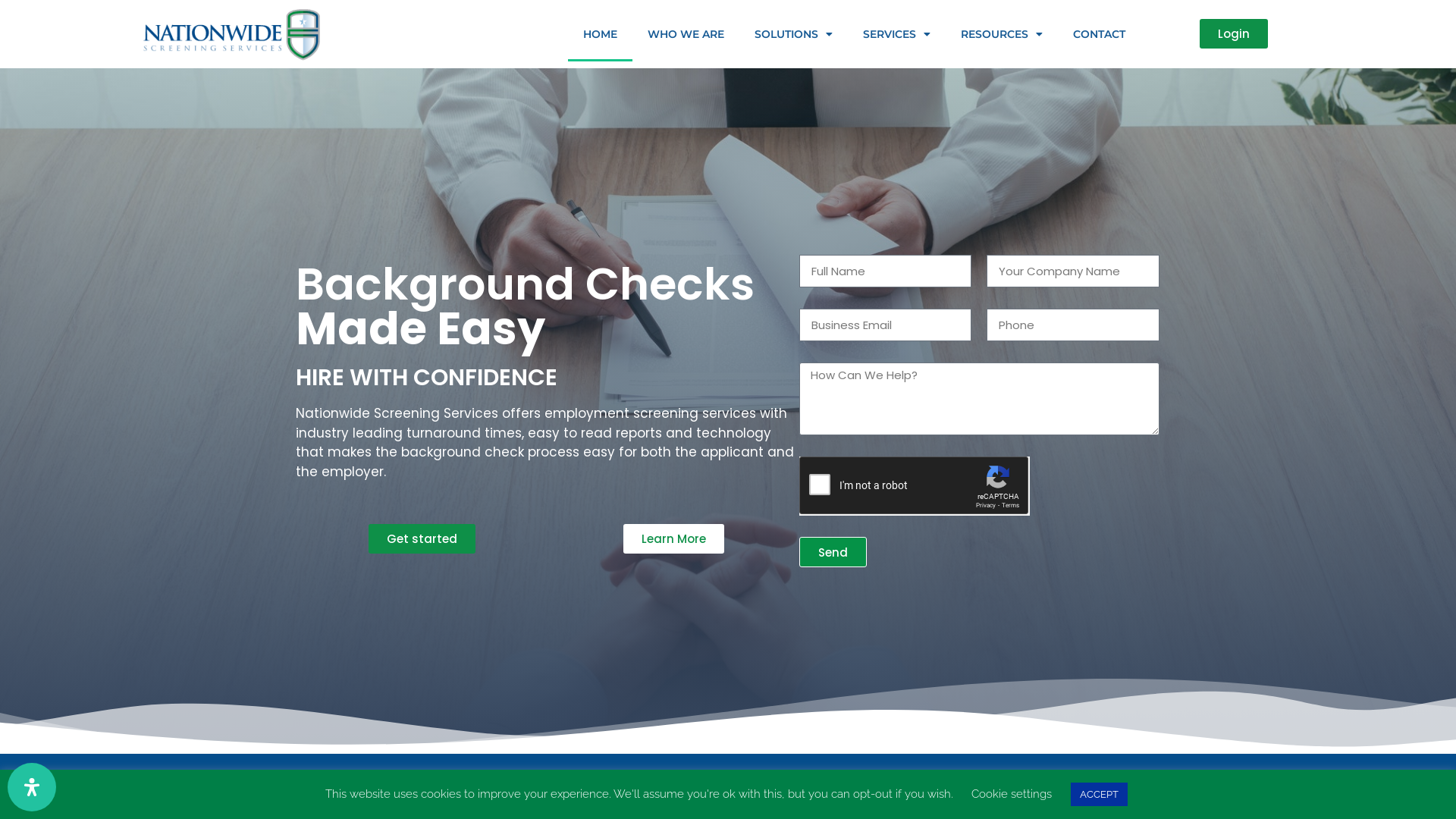
Task: Click the accessibility widget icon
Action: 32,787
